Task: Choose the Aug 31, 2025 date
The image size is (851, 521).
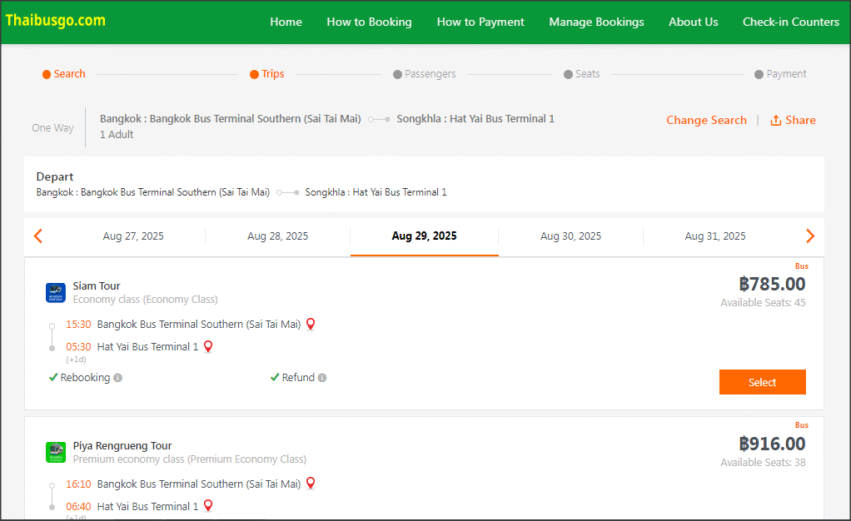Action: pos(715,237)
